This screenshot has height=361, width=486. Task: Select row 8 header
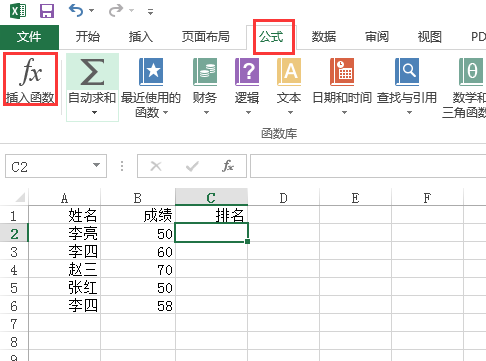tap(14, 341)
